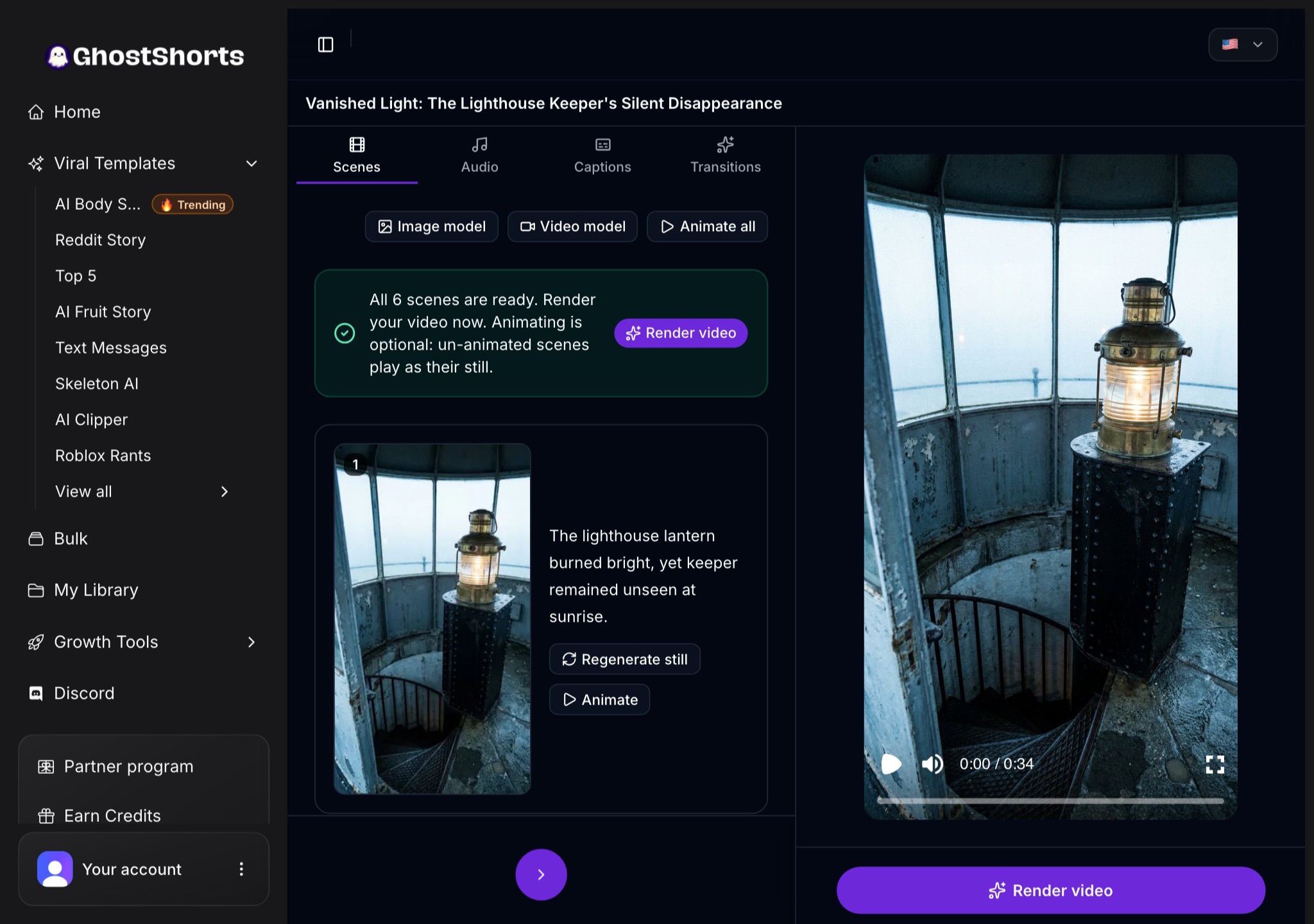
Task: Click Animate all button
Action: pos(707,227)
